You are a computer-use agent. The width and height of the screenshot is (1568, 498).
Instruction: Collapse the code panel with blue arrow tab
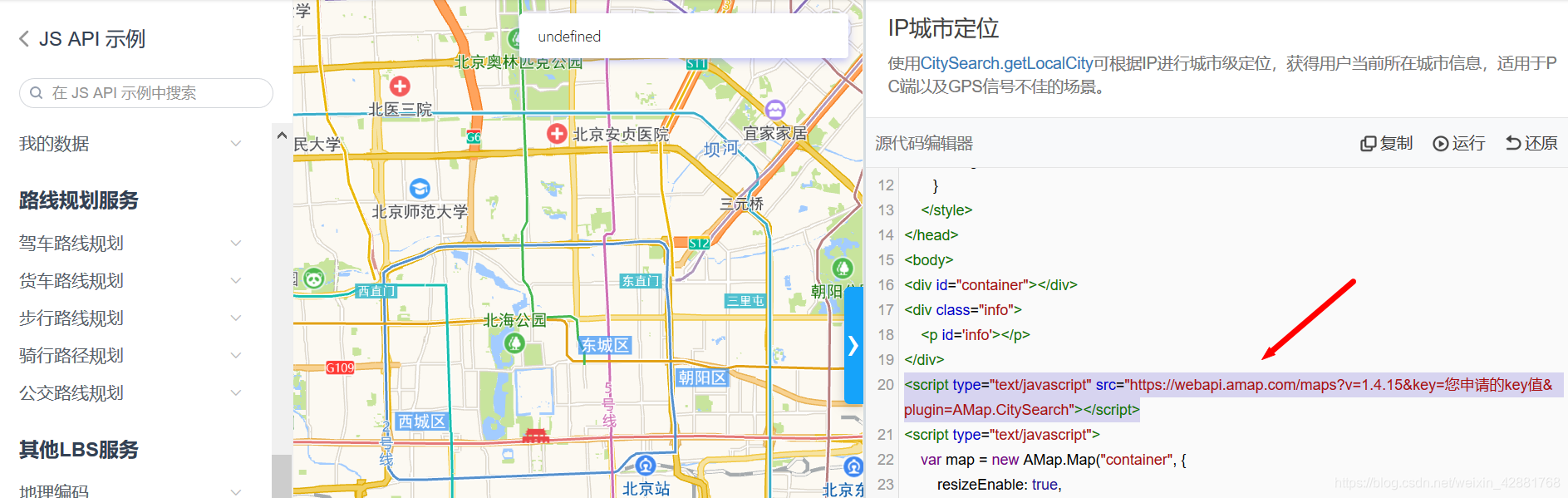pyautogui.click(x=853, y=346)
